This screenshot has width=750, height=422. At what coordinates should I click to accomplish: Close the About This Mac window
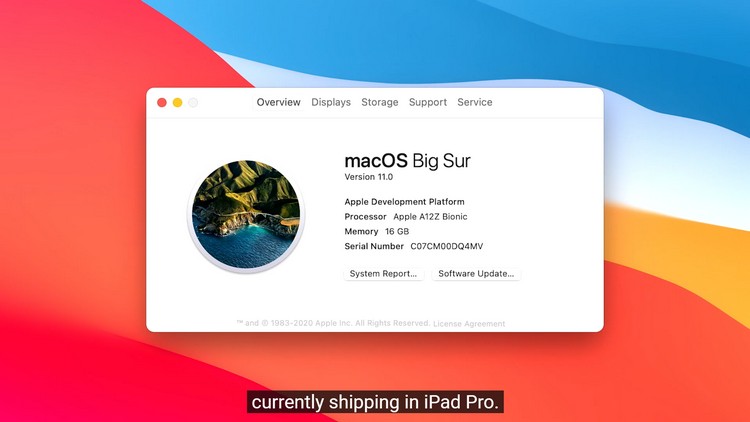tap(162, 102)
